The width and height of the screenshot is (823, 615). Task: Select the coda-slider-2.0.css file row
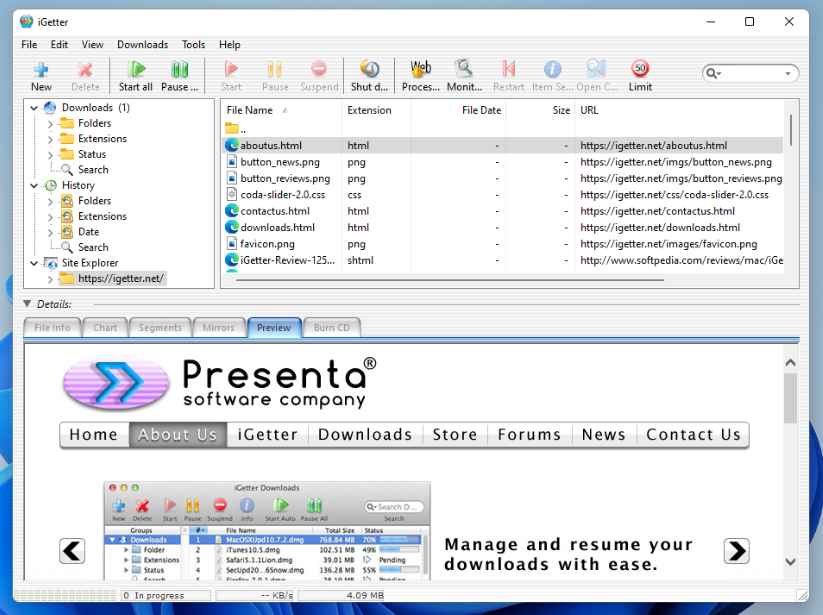[x=503, y=195]
